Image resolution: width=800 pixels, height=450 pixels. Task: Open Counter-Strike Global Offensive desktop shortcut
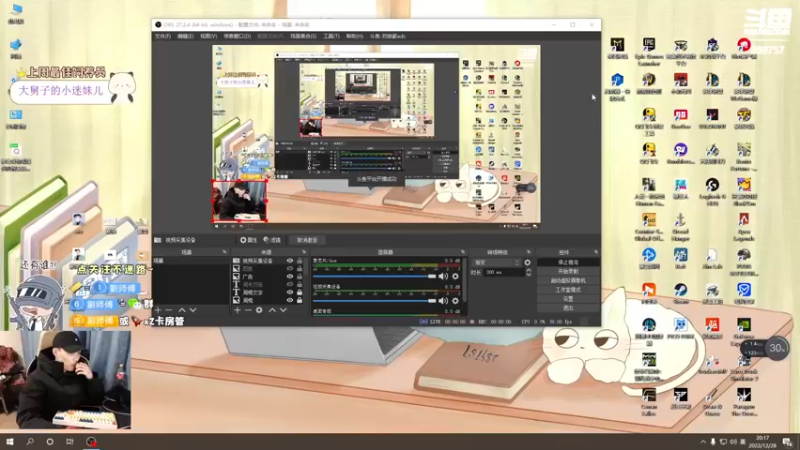pos(648,227)
